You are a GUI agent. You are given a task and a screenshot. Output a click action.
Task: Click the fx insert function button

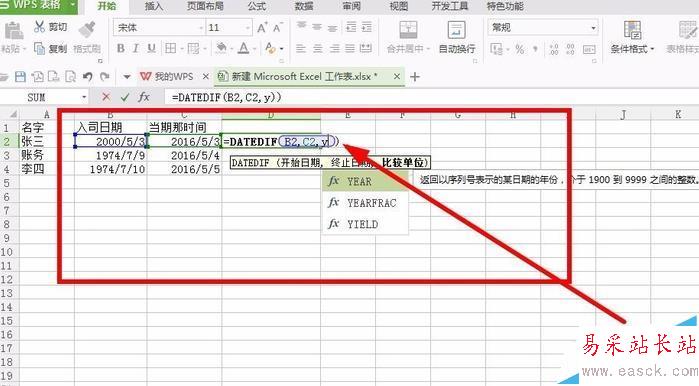pos(144,97)
